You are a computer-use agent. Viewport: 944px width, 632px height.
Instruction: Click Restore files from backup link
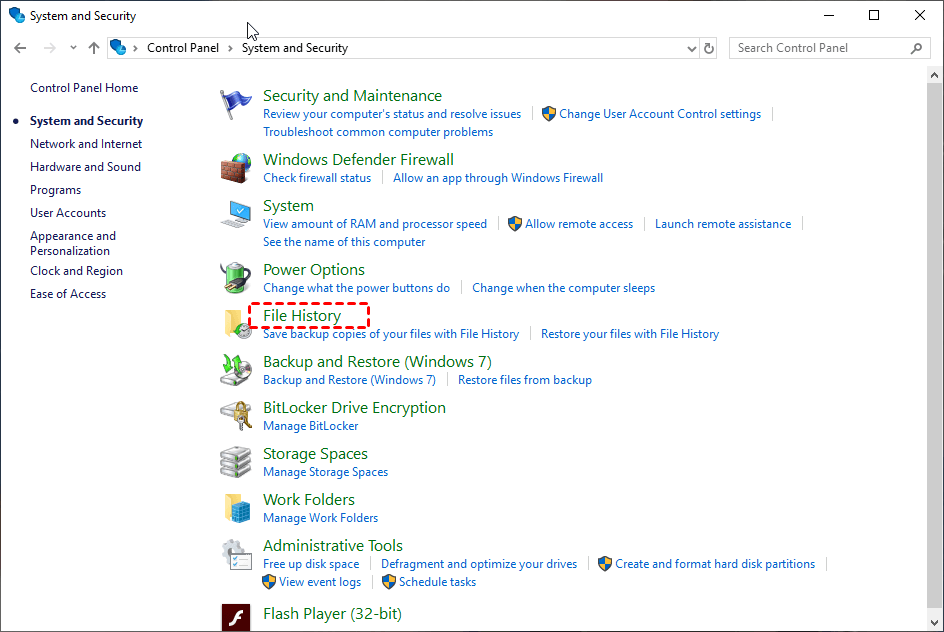(x=525, y=380)
